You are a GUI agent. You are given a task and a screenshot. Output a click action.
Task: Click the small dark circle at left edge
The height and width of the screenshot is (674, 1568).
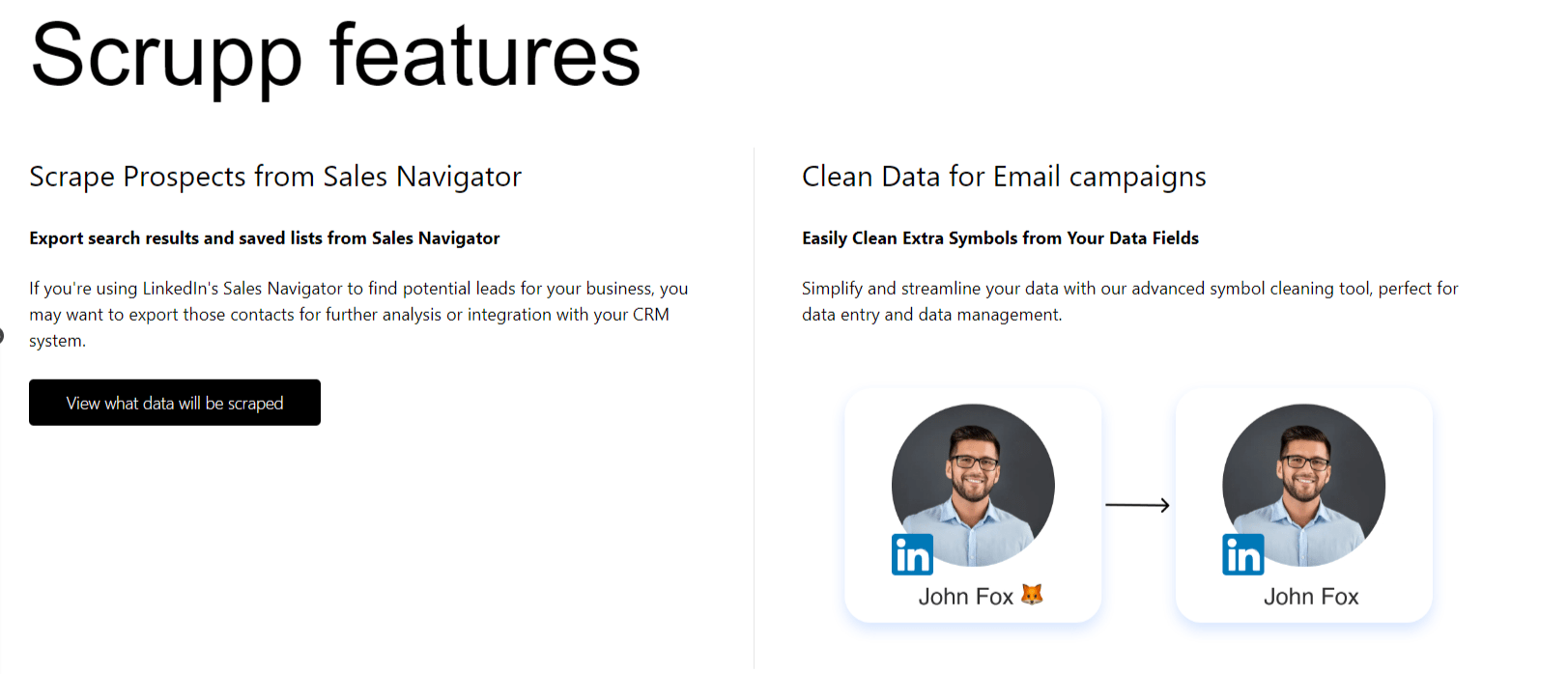(x=1, y=336)
